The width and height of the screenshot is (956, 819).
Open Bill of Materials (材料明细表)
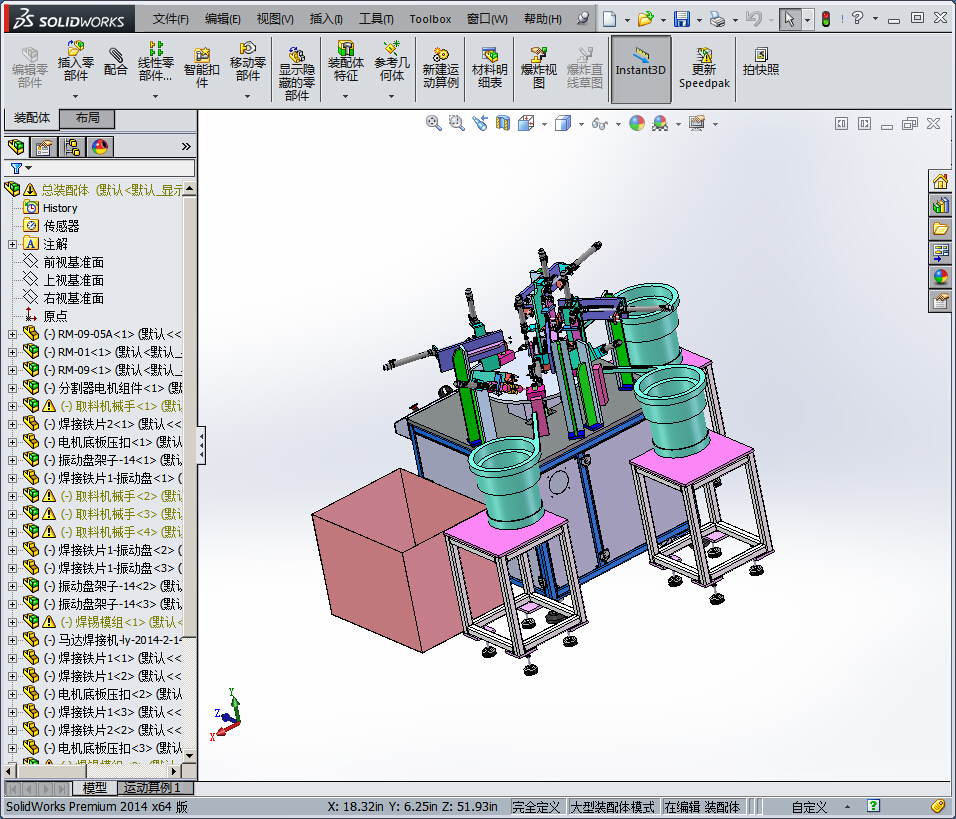(x=490, y=68)
